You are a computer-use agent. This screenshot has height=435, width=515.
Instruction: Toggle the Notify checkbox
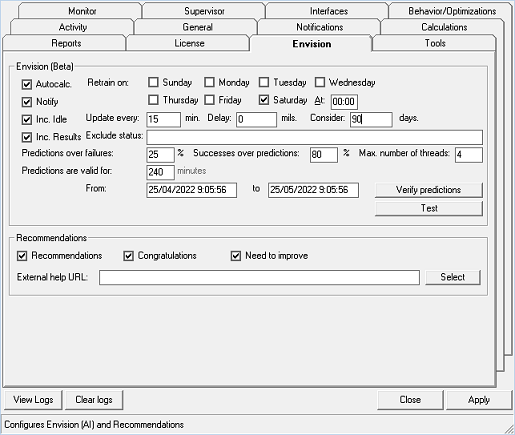27,102
